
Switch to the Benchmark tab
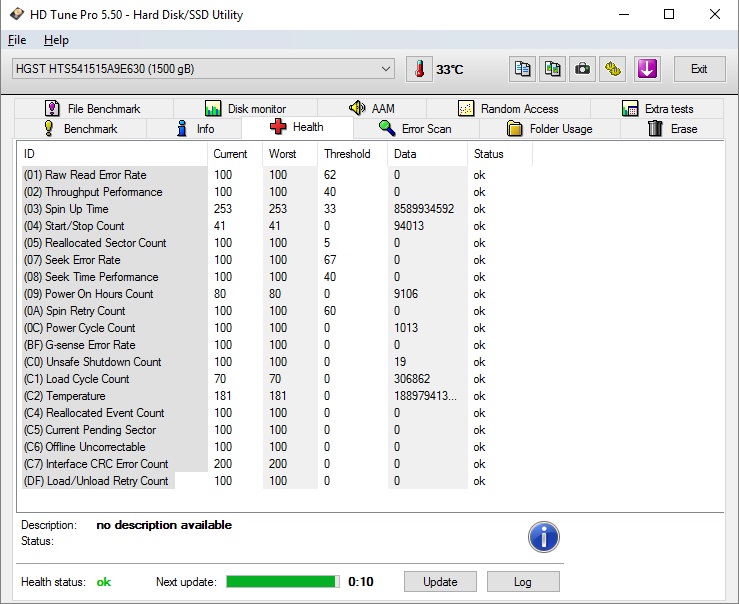pos(81,129)
